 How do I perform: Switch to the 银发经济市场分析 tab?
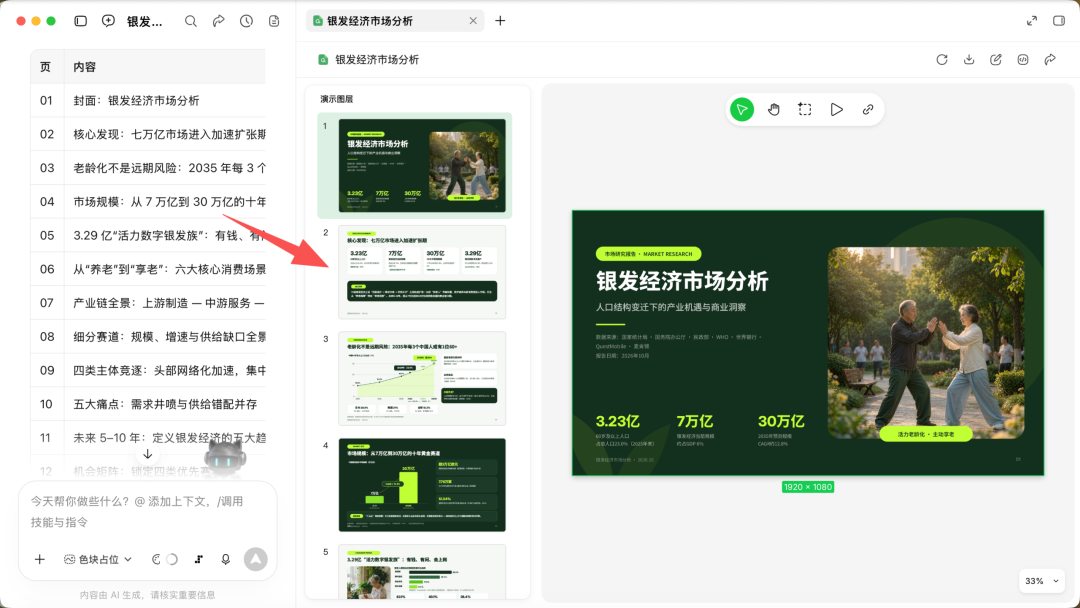395,21
